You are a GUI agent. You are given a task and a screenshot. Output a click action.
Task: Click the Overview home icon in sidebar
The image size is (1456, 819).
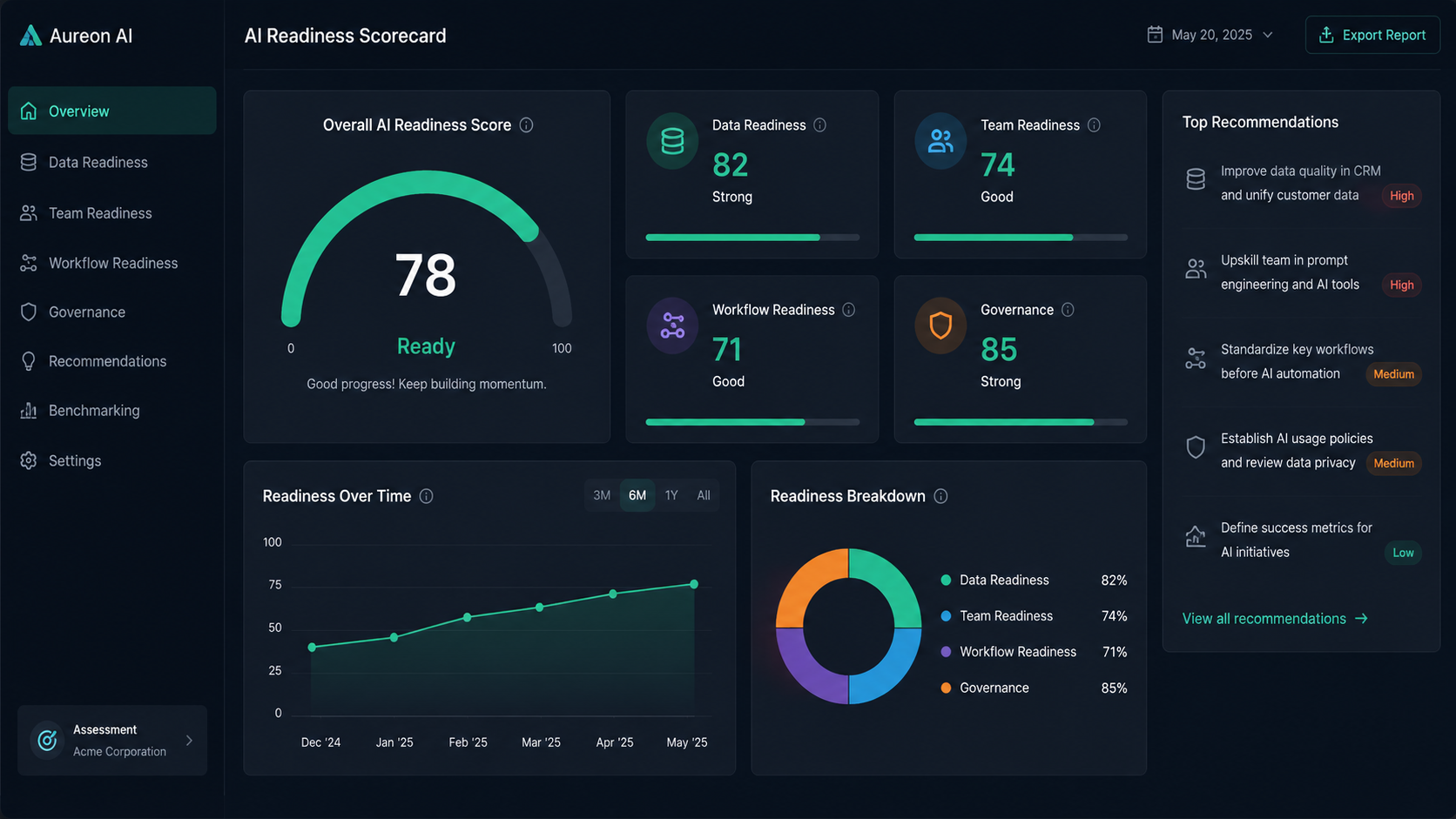[x=29, y=111]
